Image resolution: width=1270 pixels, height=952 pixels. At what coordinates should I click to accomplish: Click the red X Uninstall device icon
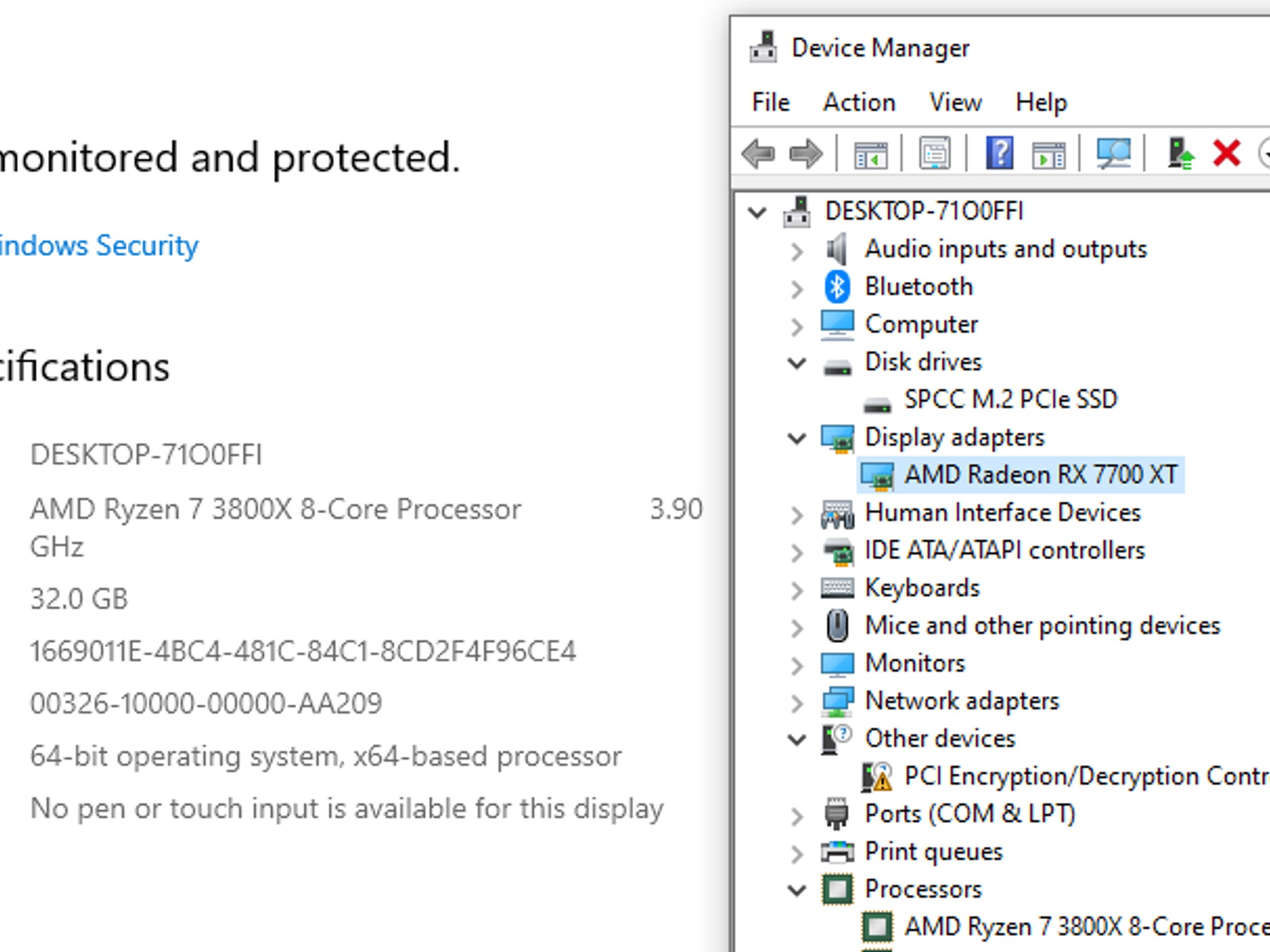point(1226,153)
